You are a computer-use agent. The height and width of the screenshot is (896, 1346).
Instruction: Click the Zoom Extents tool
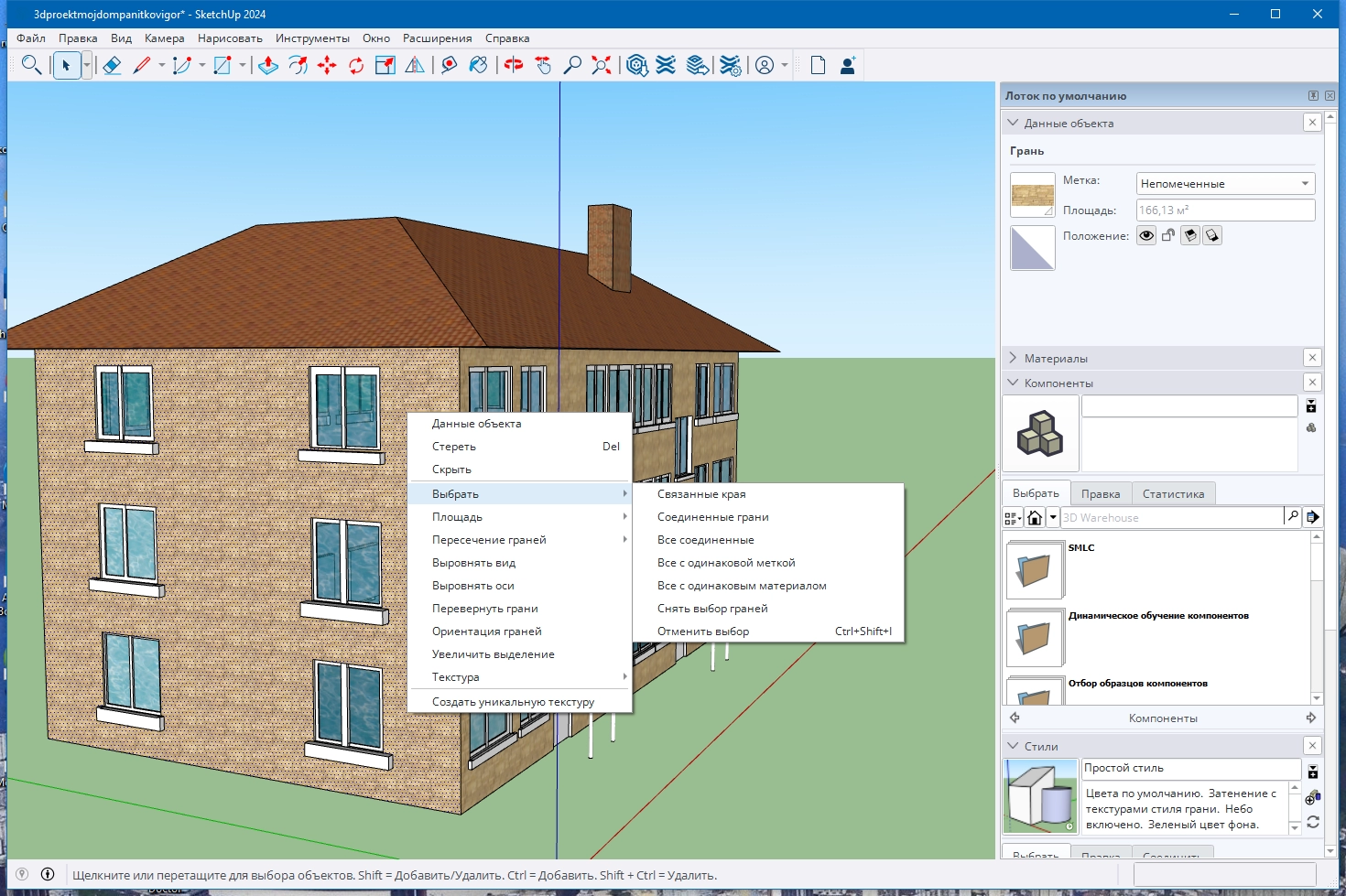pyautogui.click(x=602, y=65)
